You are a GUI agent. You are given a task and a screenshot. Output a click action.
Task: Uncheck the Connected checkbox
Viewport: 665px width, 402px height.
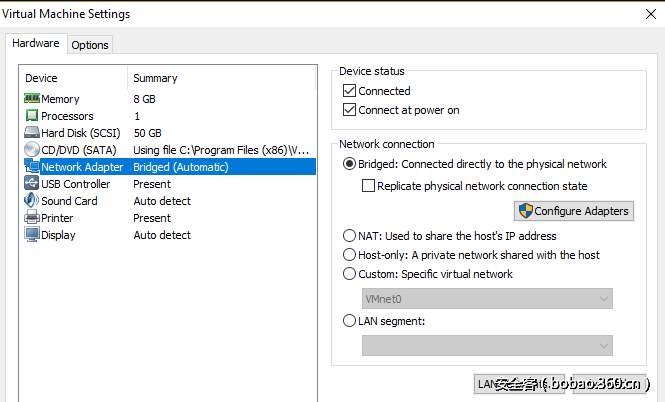click(x=350, y=91)
